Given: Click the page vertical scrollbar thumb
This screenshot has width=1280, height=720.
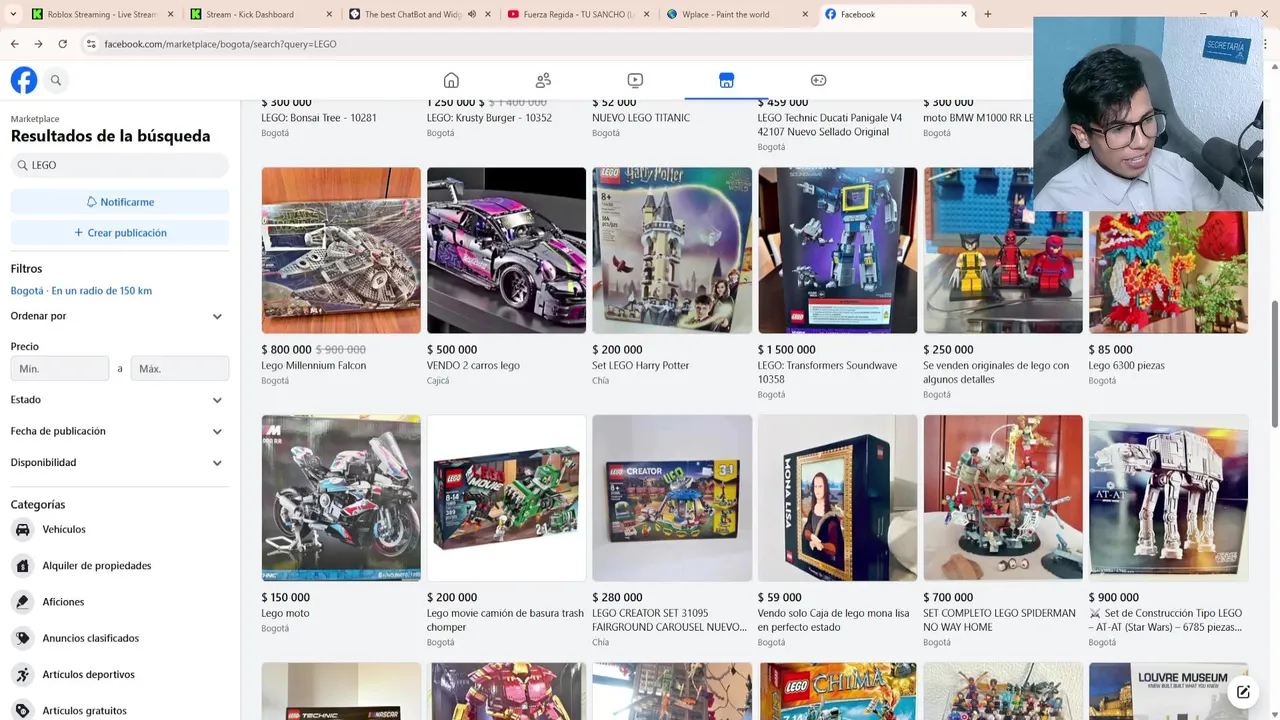Looking at the screenshot, I should (x=1274, y=362).
